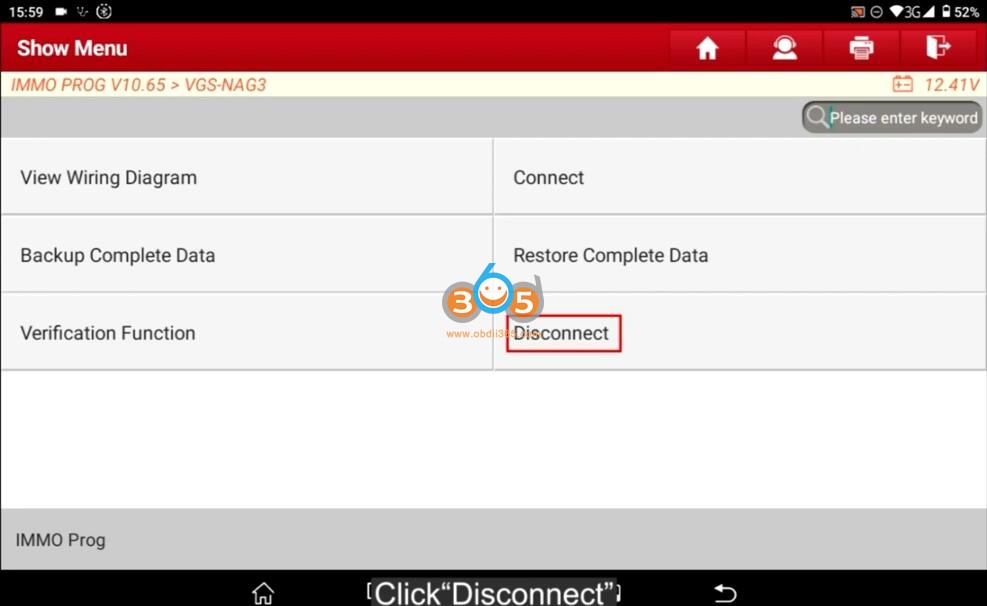Tap the Show Menu title
This screenshot has height=606, width=987.
72,48
